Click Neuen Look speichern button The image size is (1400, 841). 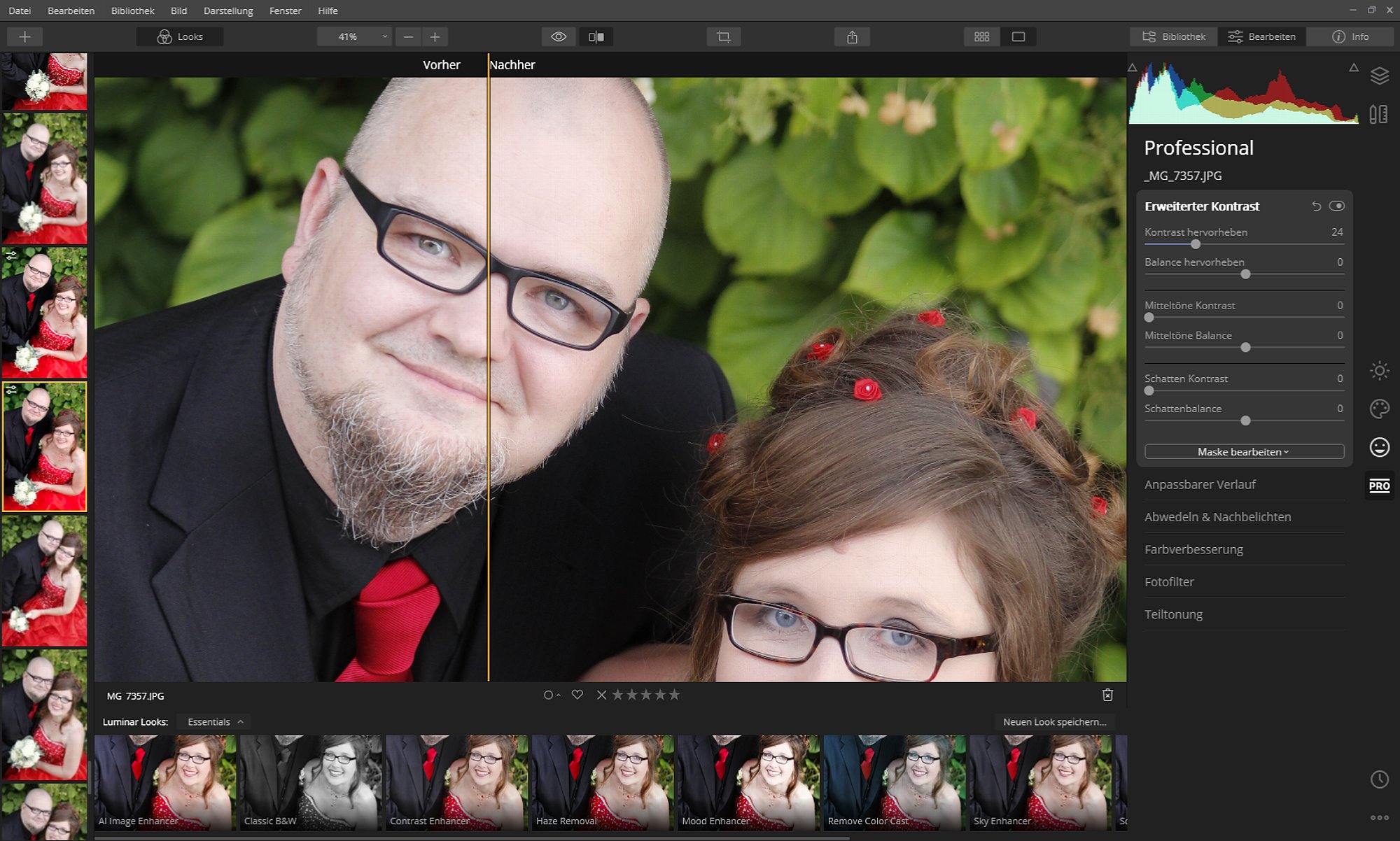point(1054,721)
